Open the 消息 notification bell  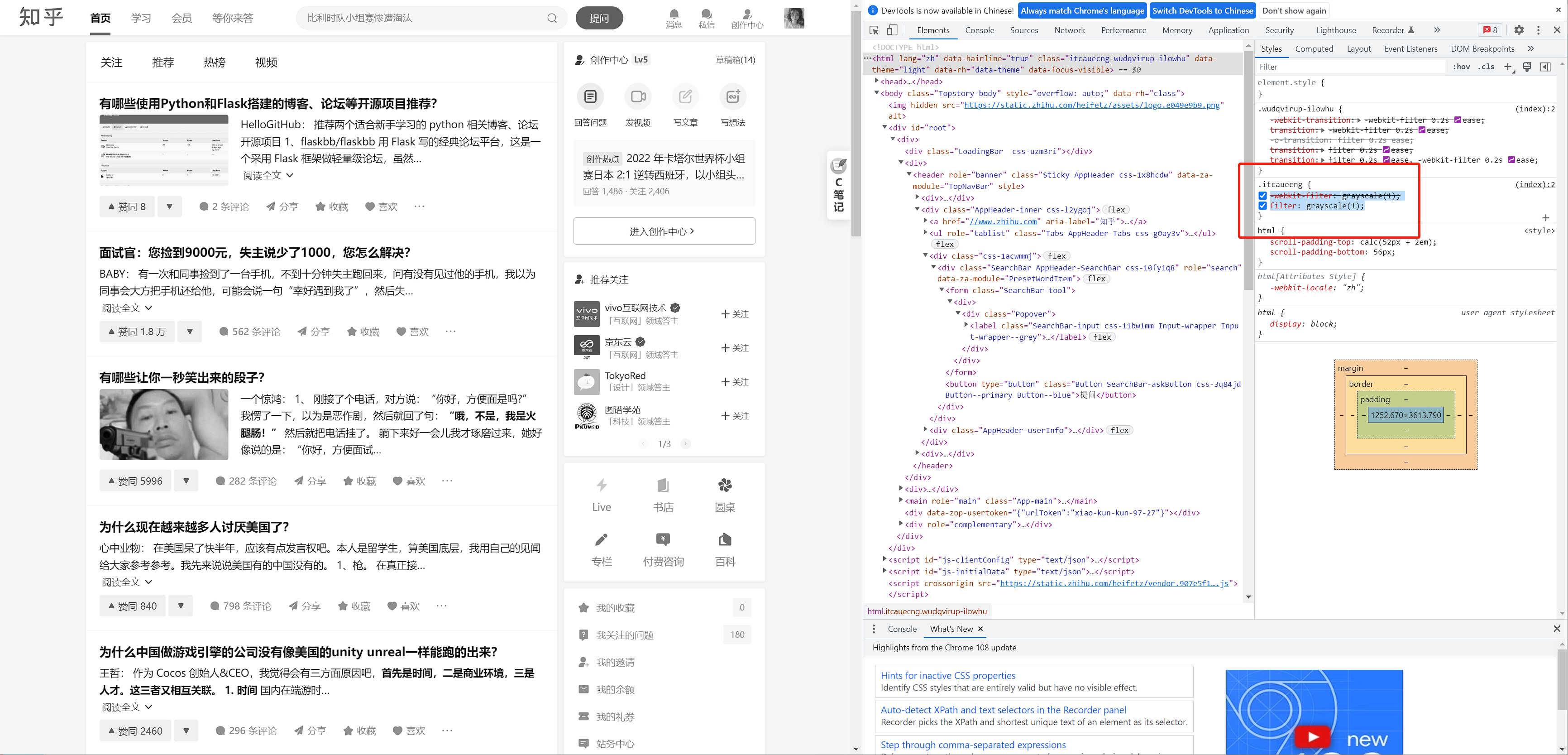point(674,19)
